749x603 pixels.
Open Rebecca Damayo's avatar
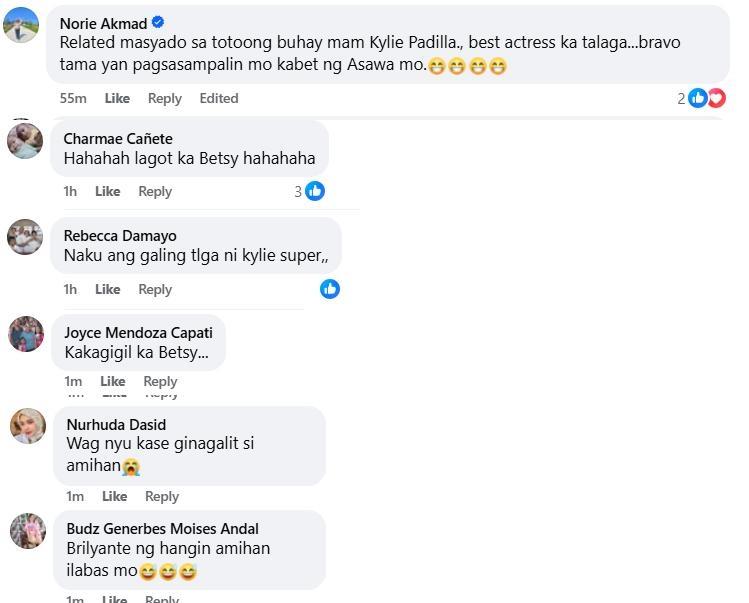pos(25,237)
